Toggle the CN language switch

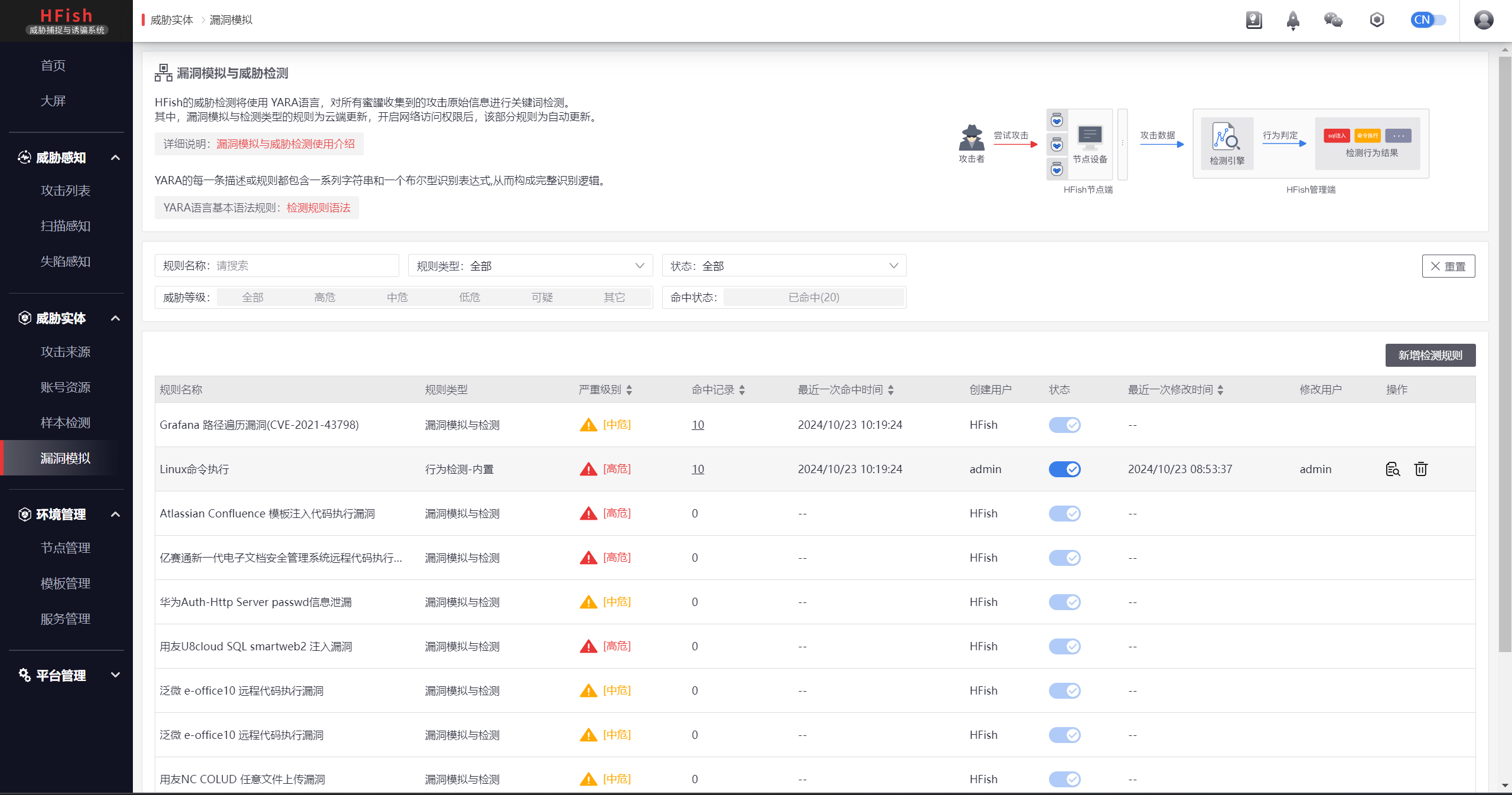click(x=1428, y=20)
